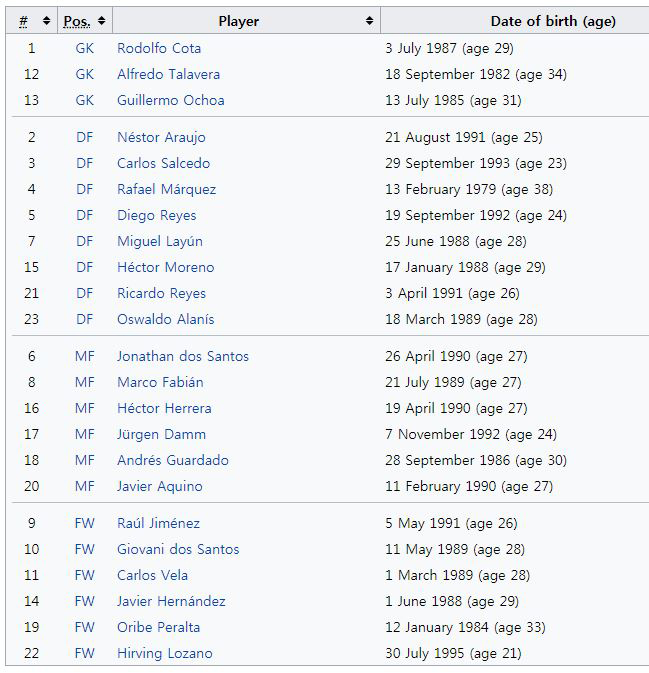
Task: Click MF position link beside Marco Fabián
Action: tap(84, 382)
